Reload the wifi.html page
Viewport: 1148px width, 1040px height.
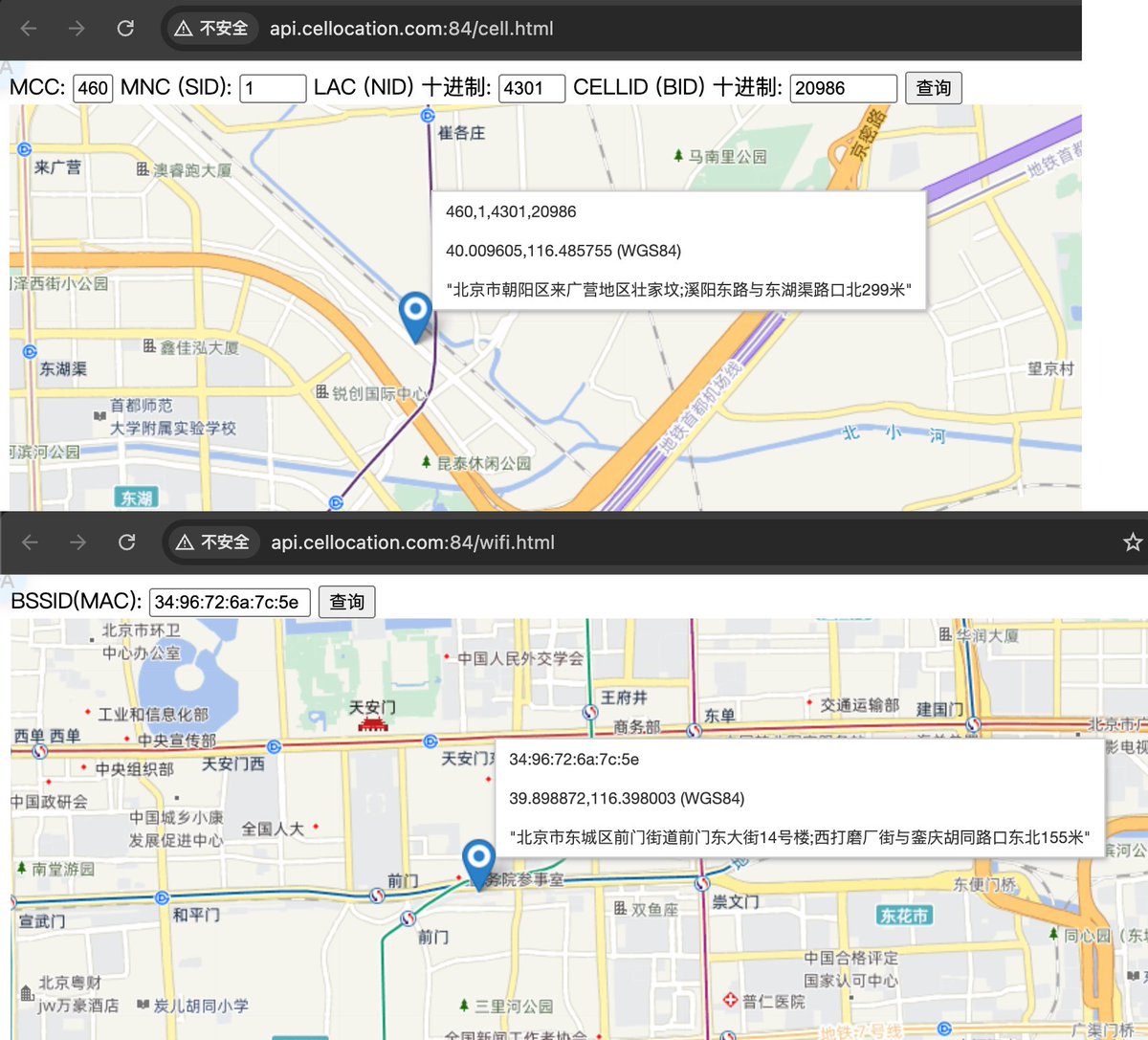pyautogui.click(x=126, y=542)
